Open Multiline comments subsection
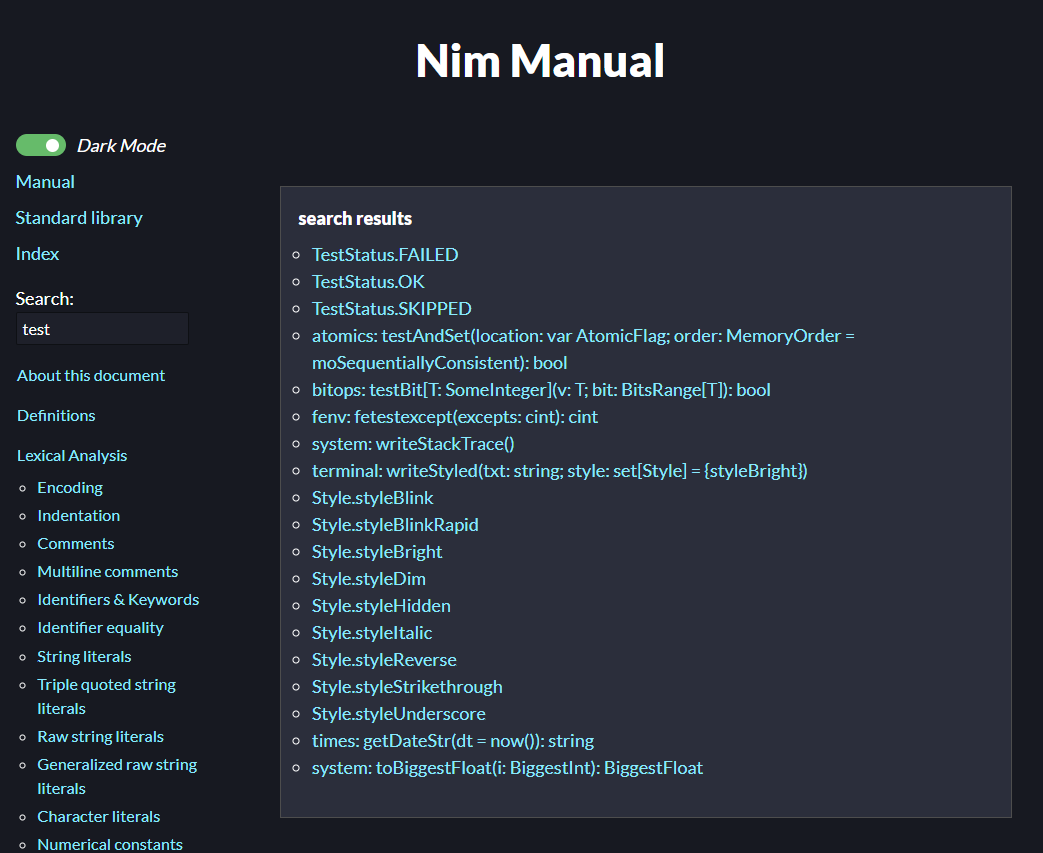 (108, 572)
